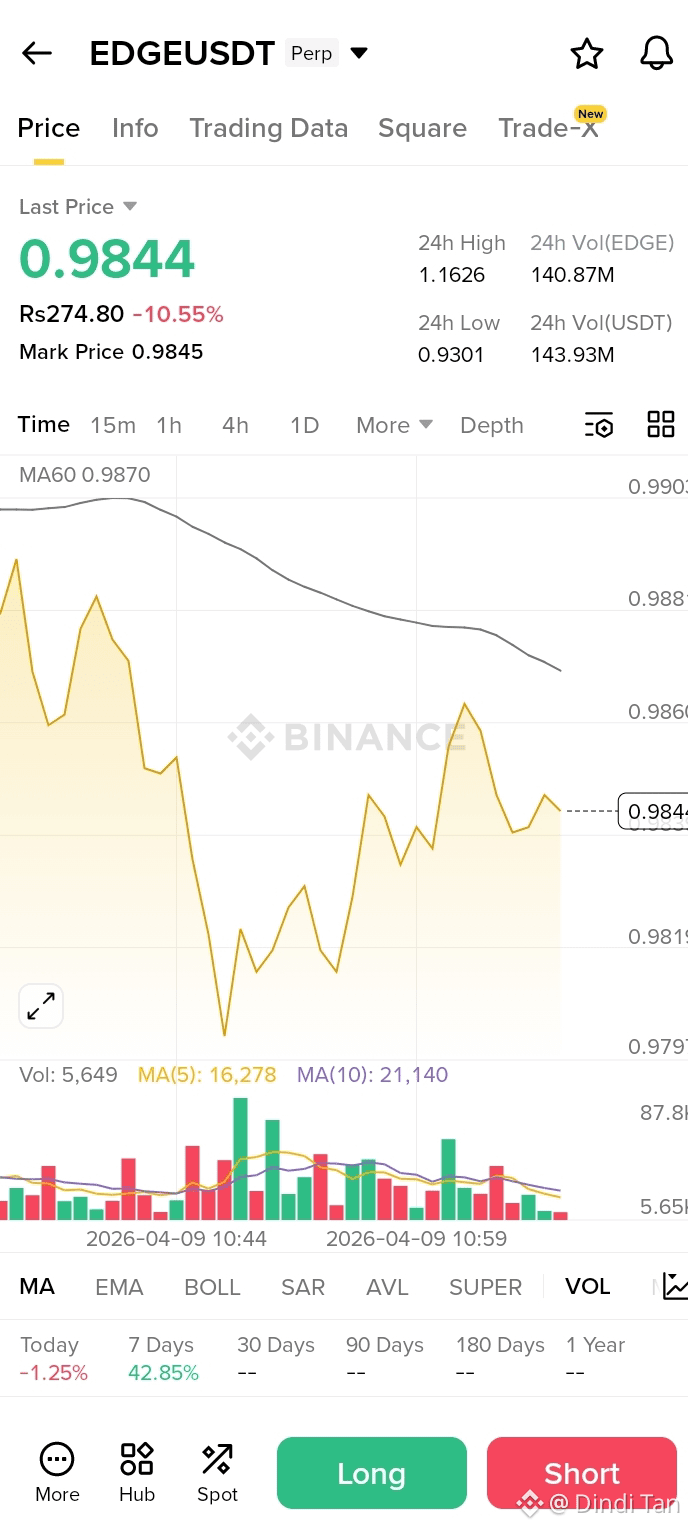Image resolution: width=688 pixels, height=1529 pixels.
Task: Open the four-square layout grid icon
Action: coord(661,424)
